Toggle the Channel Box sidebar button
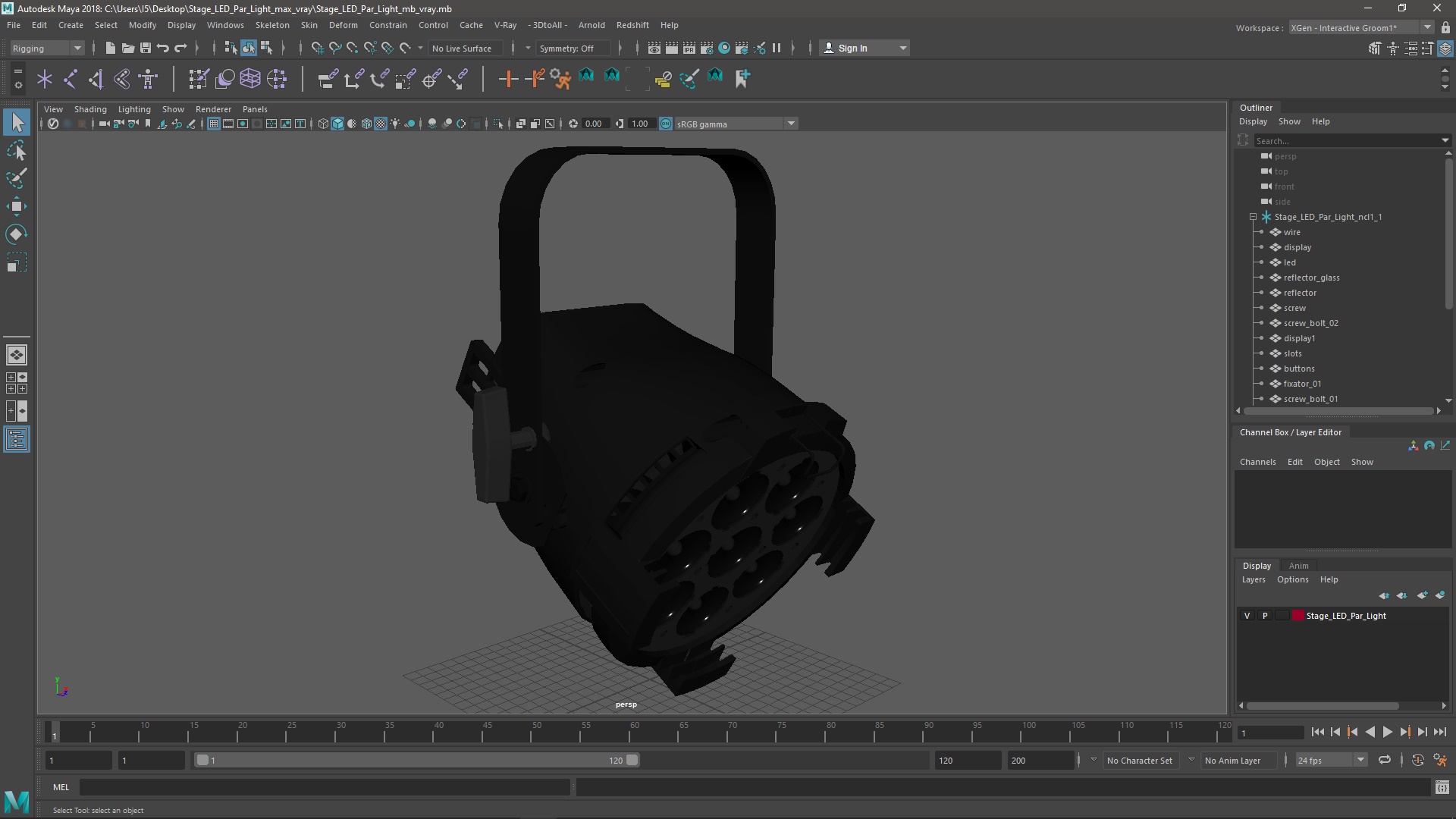This screenshot has width=1456, height=819. tap(1445, 49)
